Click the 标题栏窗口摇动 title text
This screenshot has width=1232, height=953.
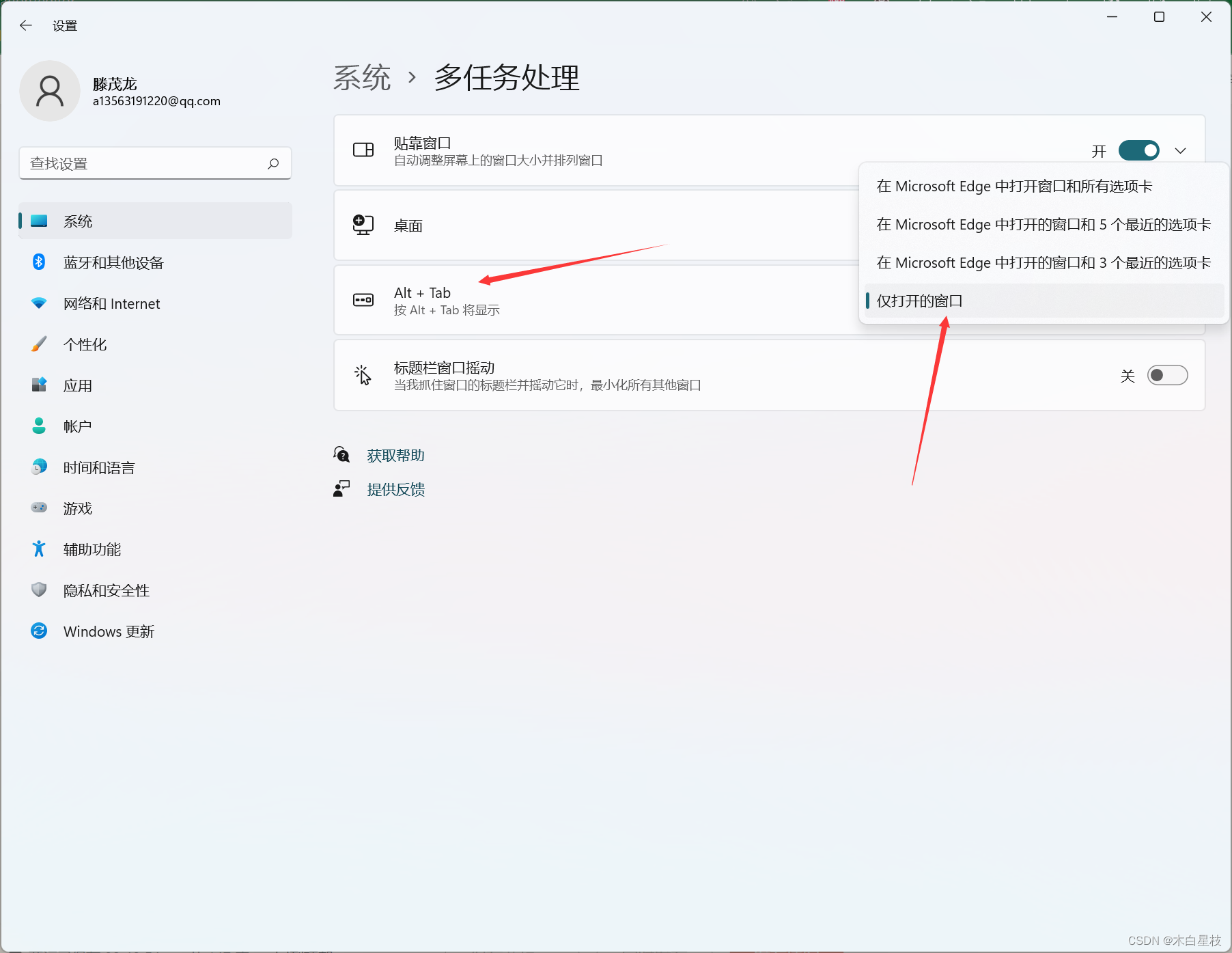pos(445,368)
